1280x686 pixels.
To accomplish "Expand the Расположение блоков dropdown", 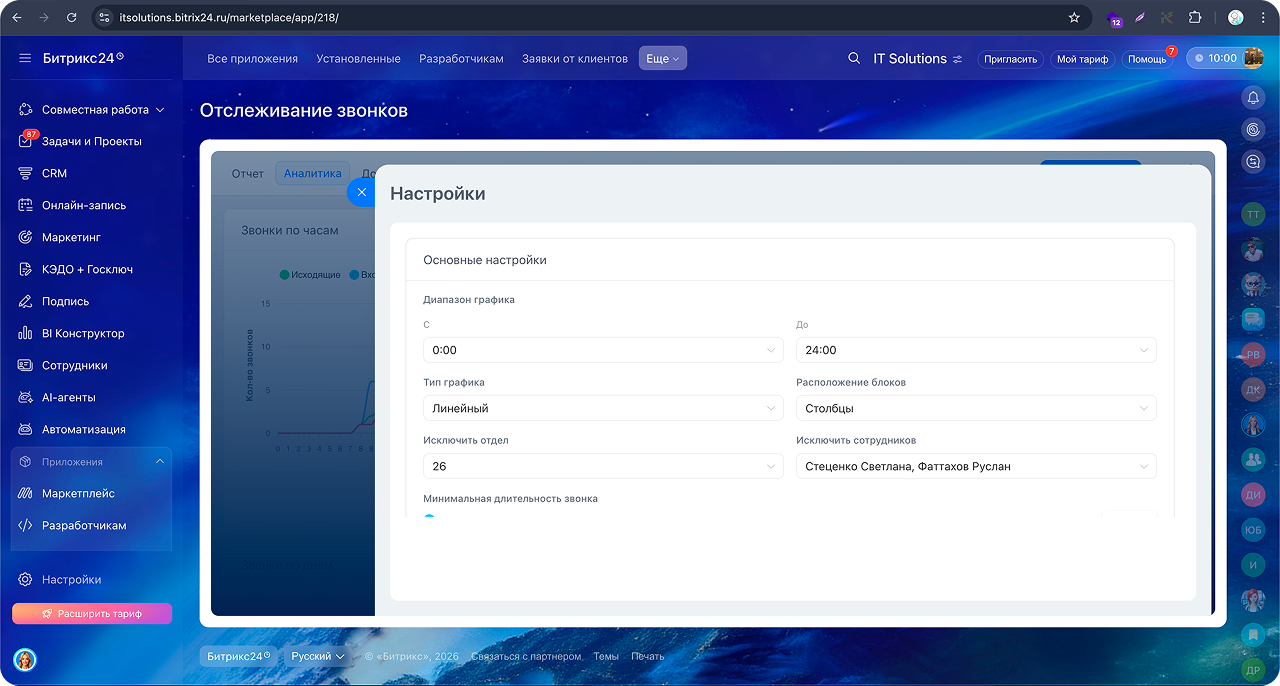I will tap(976, 408).
